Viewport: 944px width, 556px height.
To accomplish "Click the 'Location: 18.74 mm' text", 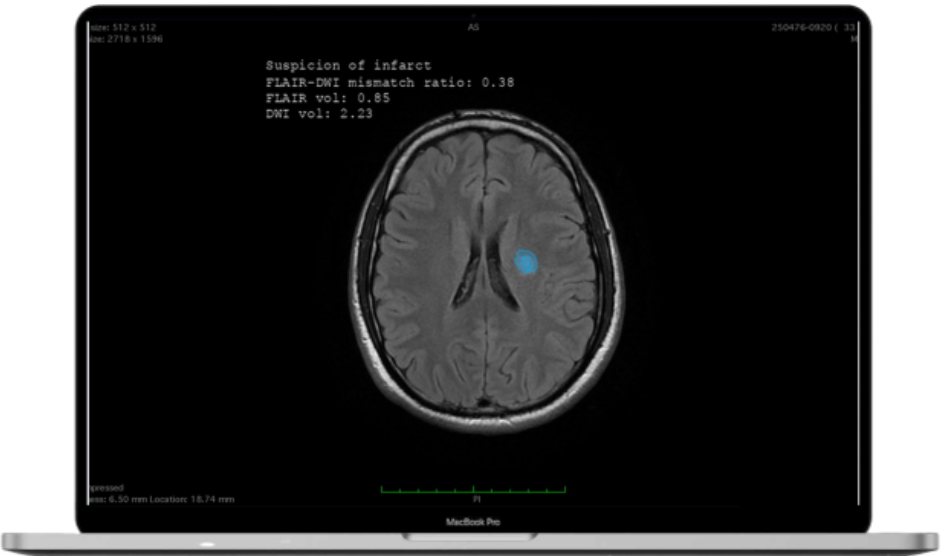I will pyautogui.click(x=191, y=499).
